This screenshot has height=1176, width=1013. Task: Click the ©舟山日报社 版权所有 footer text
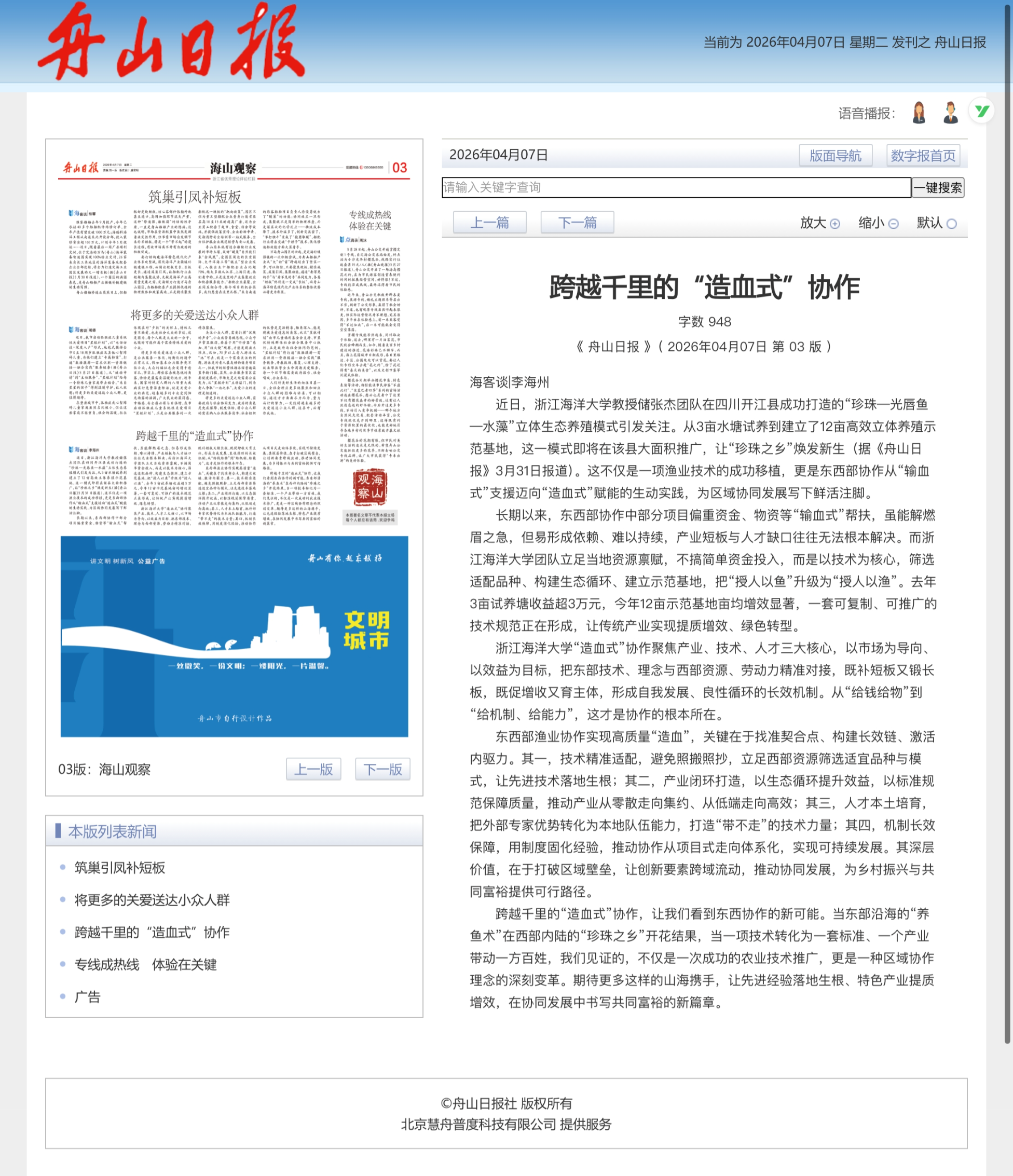coord(506,1103)
